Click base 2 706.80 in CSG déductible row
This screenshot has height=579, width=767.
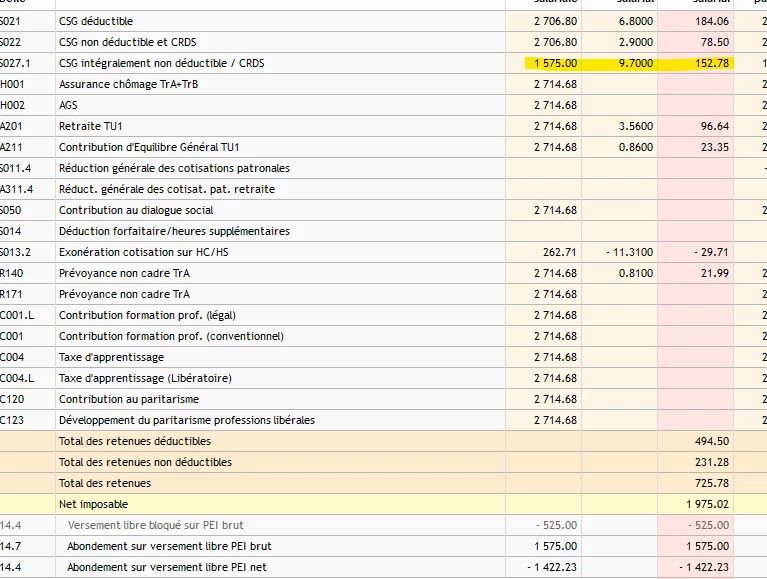556,21
